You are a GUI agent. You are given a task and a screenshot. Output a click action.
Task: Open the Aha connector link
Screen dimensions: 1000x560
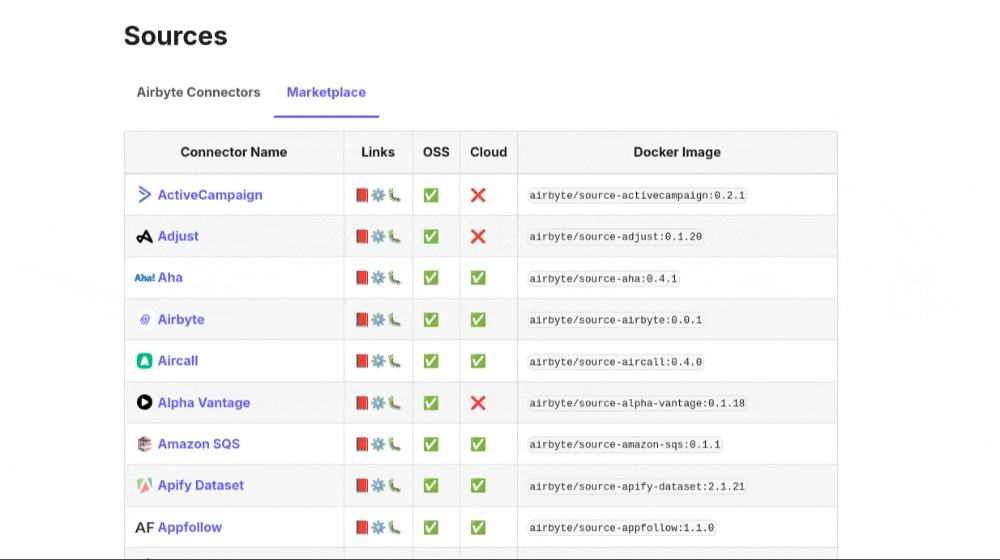coord(170,277)
